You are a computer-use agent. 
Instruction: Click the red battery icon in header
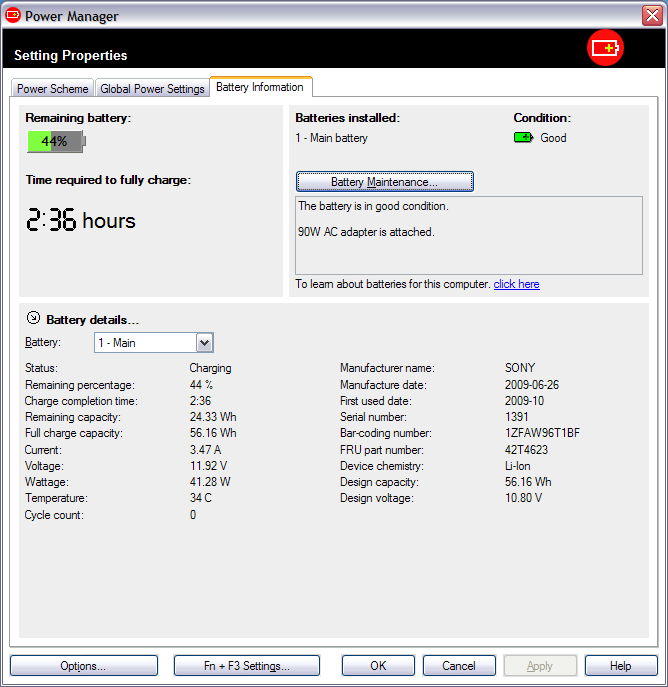tap(605, 48)
